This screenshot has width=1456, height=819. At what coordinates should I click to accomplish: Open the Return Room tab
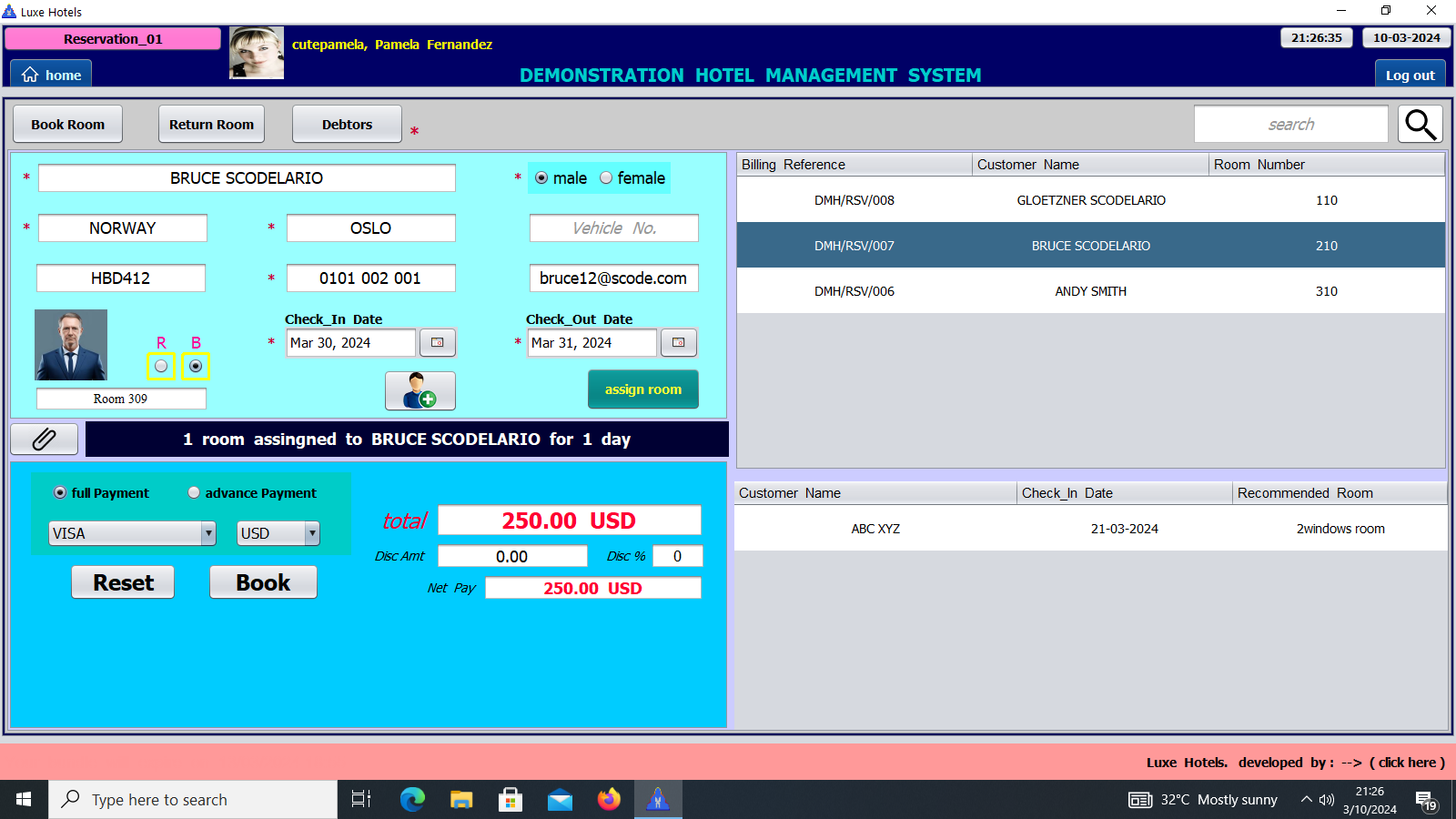211,125
